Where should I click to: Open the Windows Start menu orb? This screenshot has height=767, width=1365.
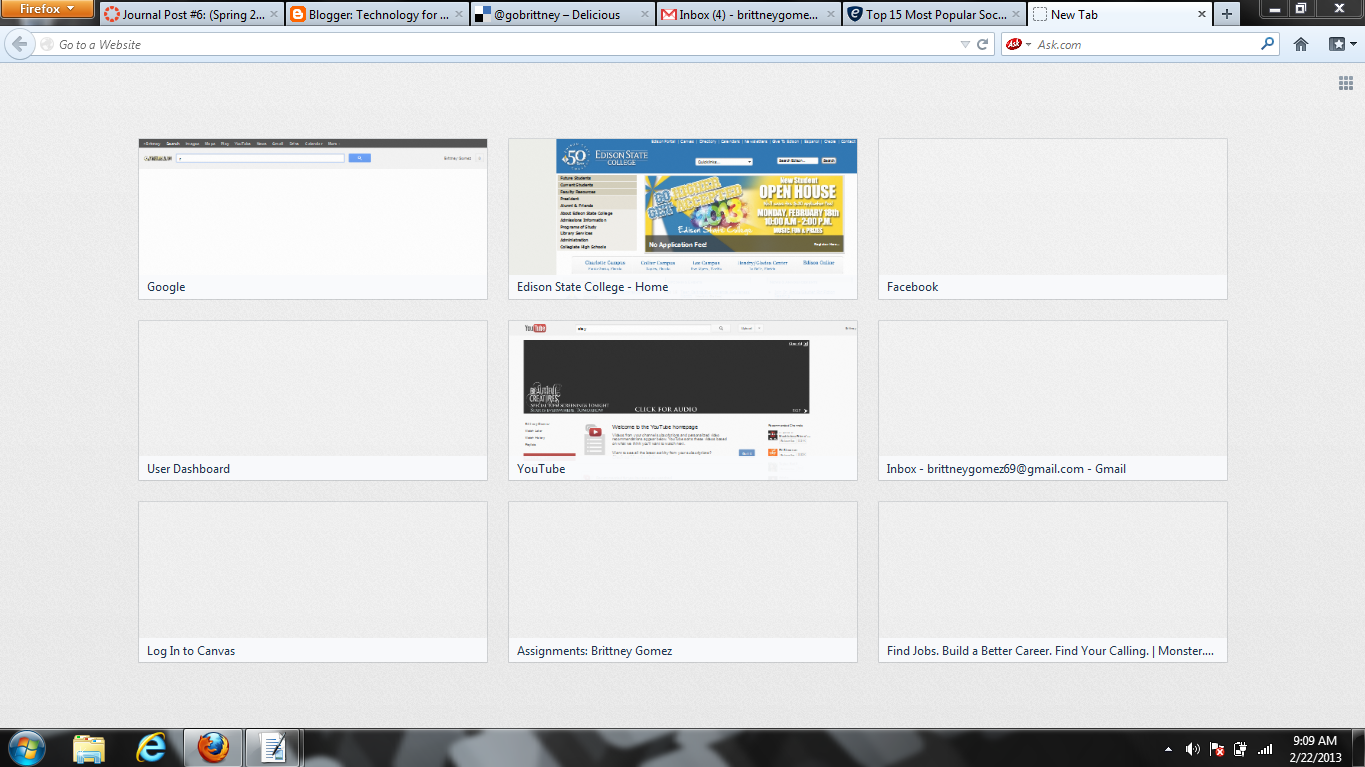[x=26, y=748]
